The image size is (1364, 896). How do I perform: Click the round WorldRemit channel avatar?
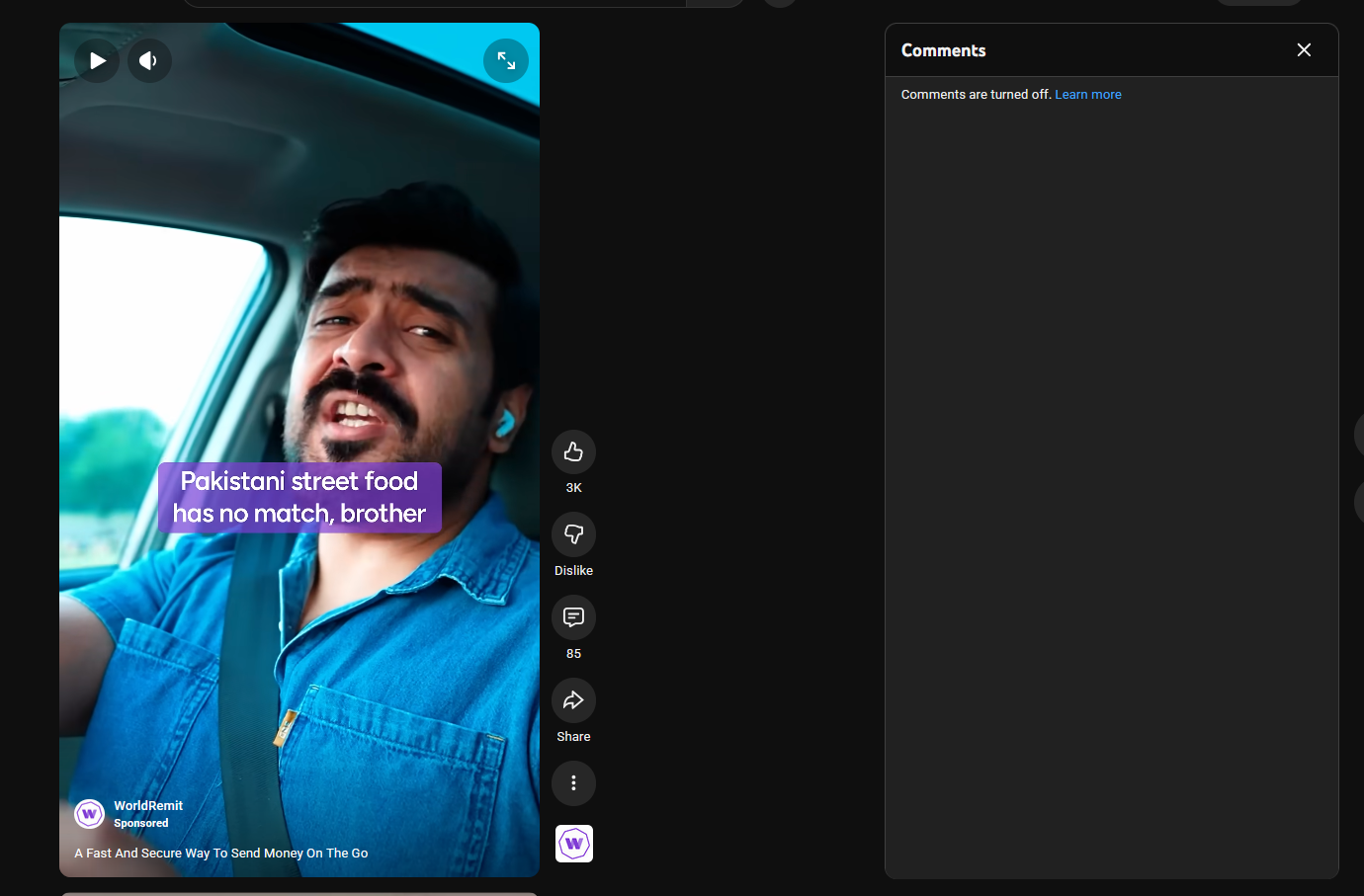click(90, 814)
